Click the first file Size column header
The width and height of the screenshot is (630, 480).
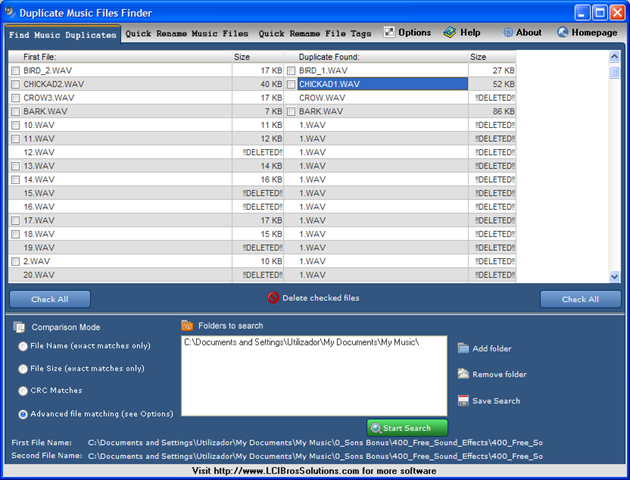tap(258, 57)
